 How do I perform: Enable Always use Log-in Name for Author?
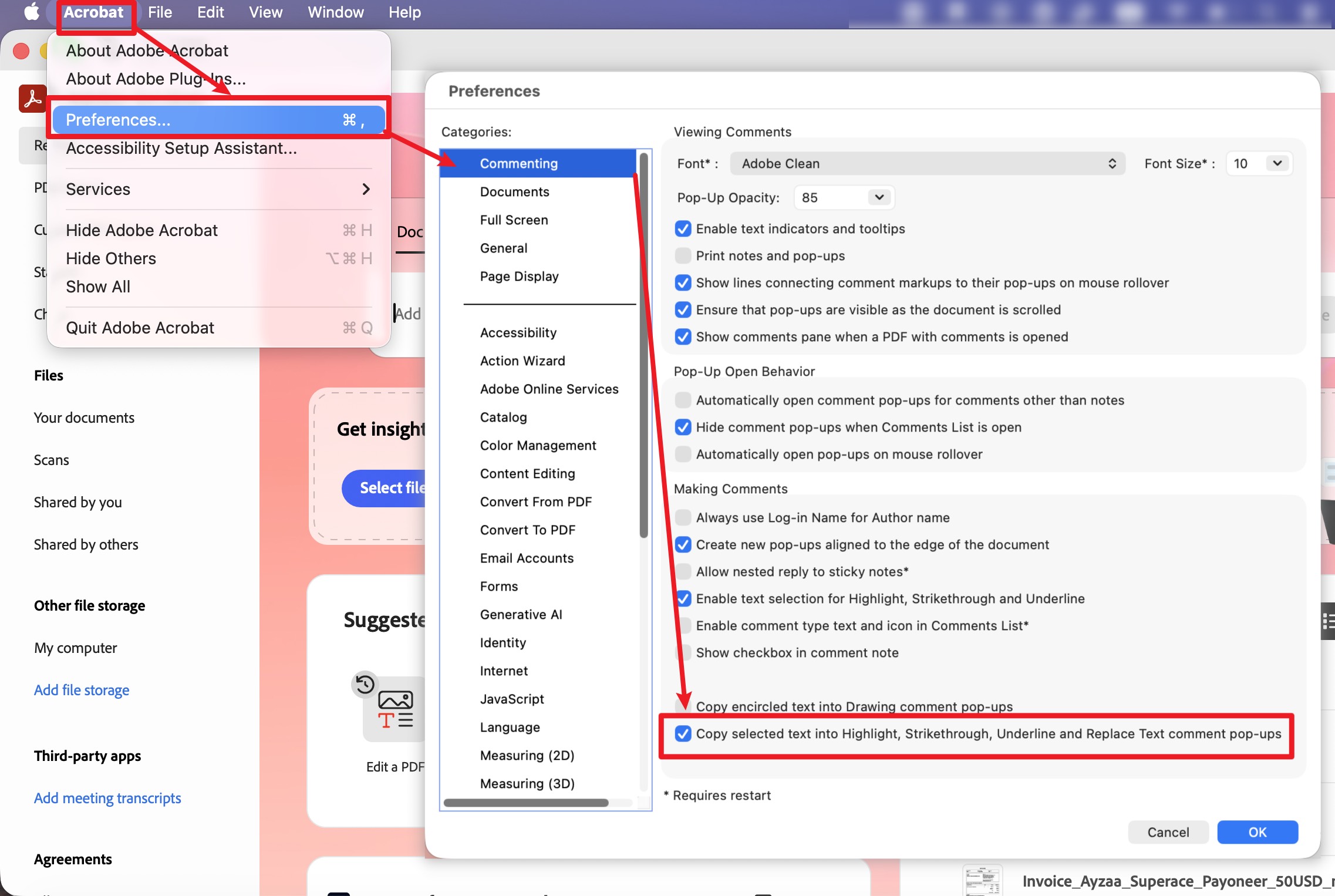(x=683, y=518)
